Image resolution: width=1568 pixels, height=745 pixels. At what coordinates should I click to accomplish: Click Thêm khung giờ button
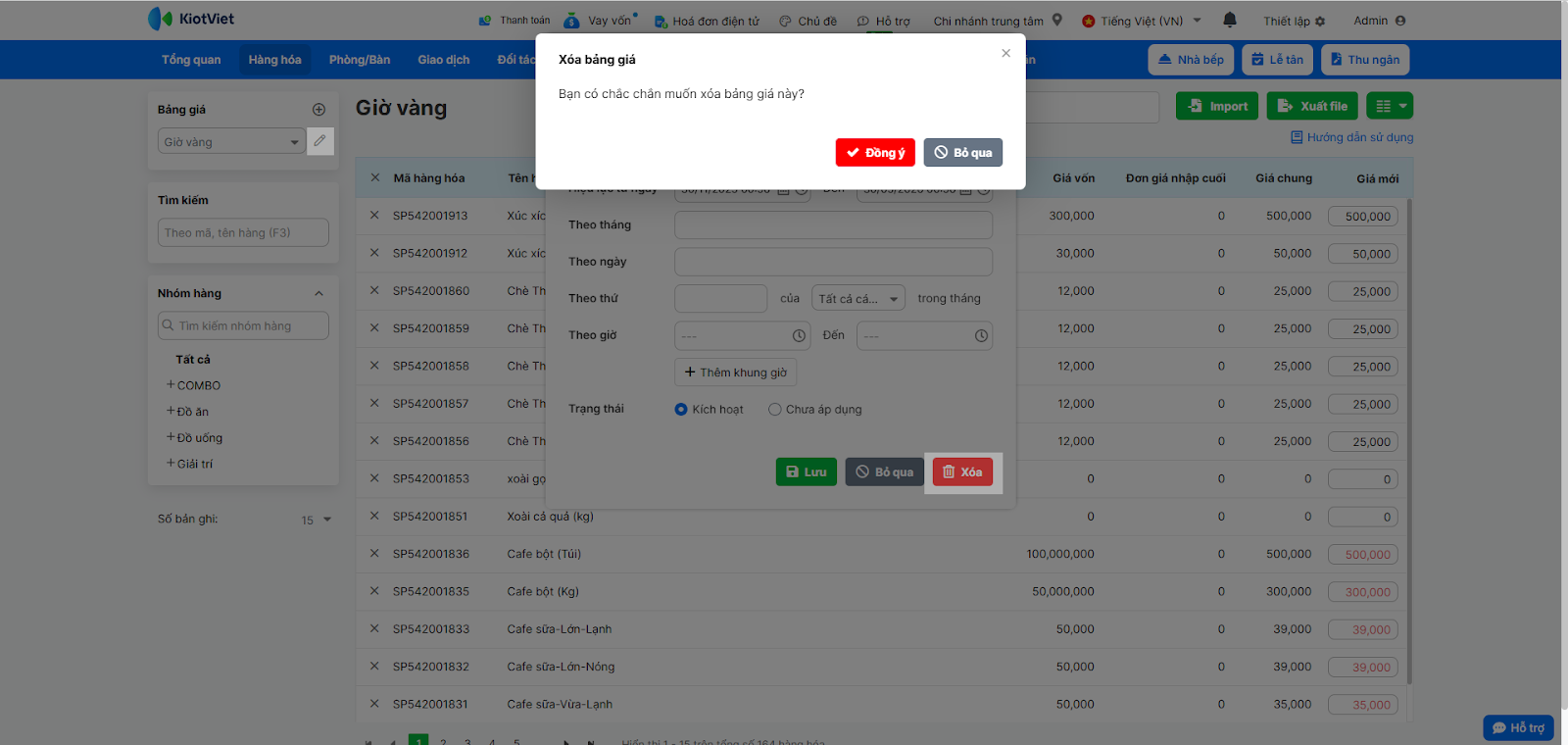736,372
